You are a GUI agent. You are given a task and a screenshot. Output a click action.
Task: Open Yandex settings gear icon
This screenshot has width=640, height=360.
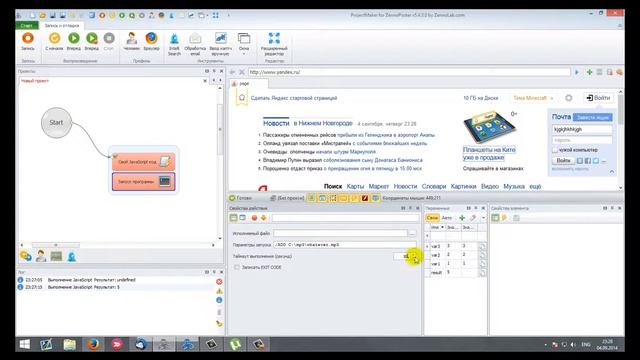pos(569,98)
